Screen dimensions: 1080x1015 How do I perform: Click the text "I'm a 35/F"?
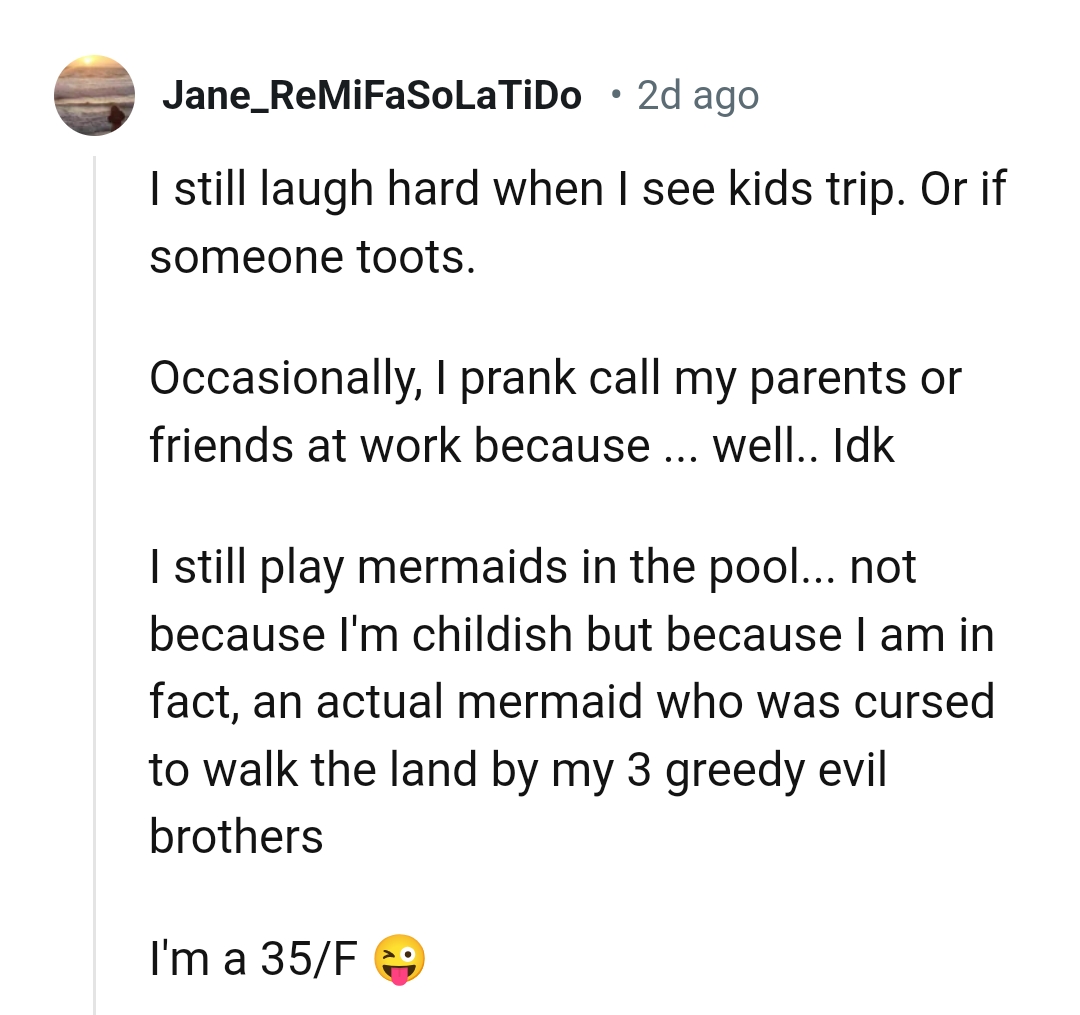[255, 960]
